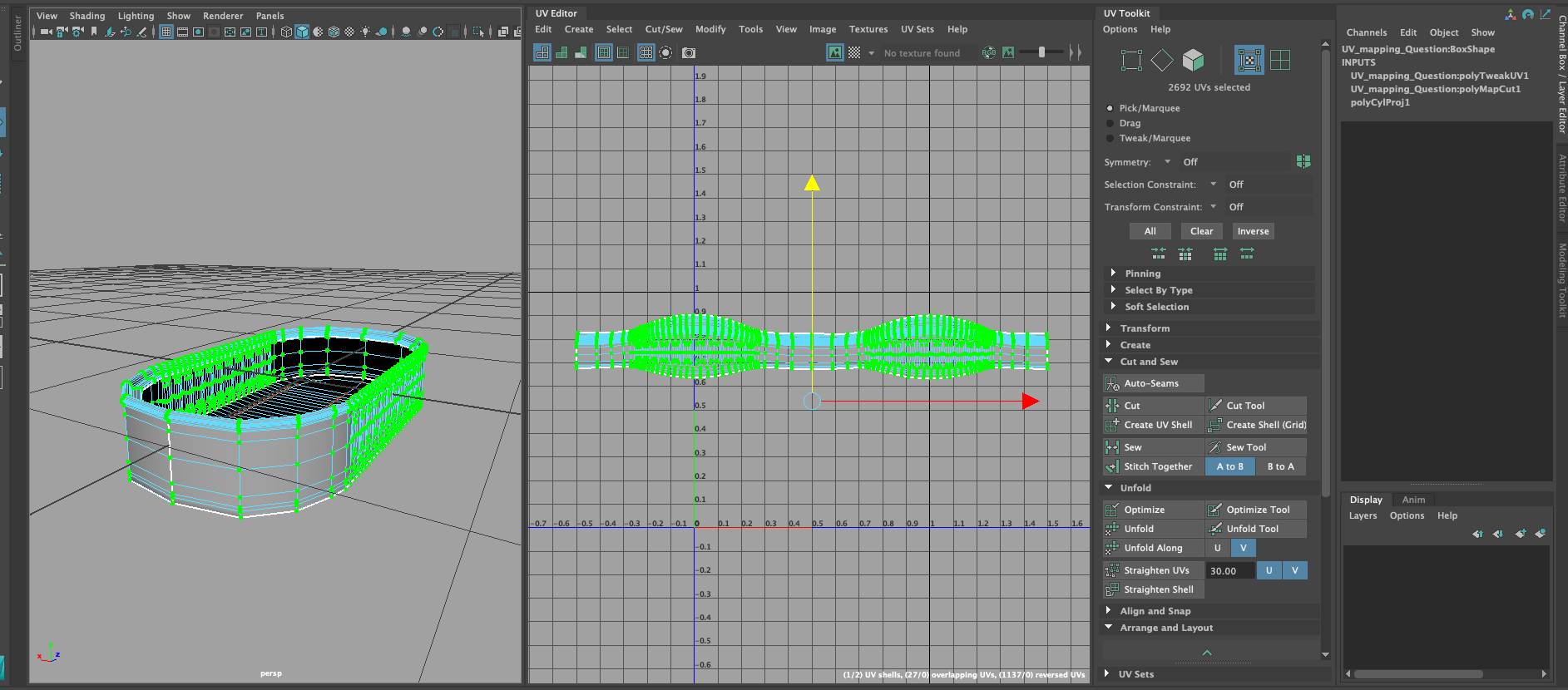Toggle texture image display in UV Editor
1568x690 pixels.
click(835, 52)
